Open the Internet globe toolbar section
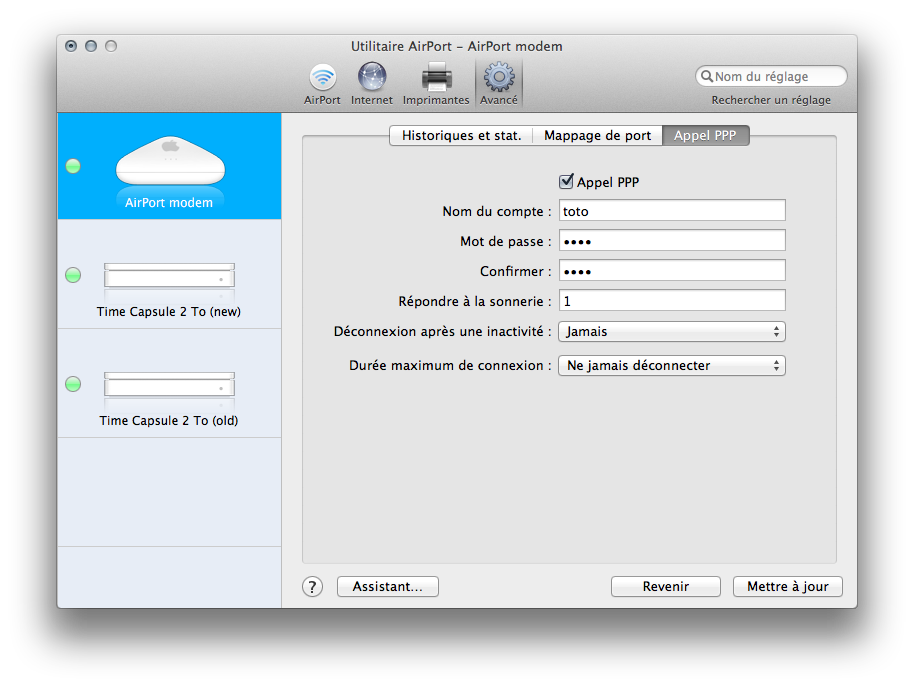This screenshot has width=914, height=687. [372, 84]
